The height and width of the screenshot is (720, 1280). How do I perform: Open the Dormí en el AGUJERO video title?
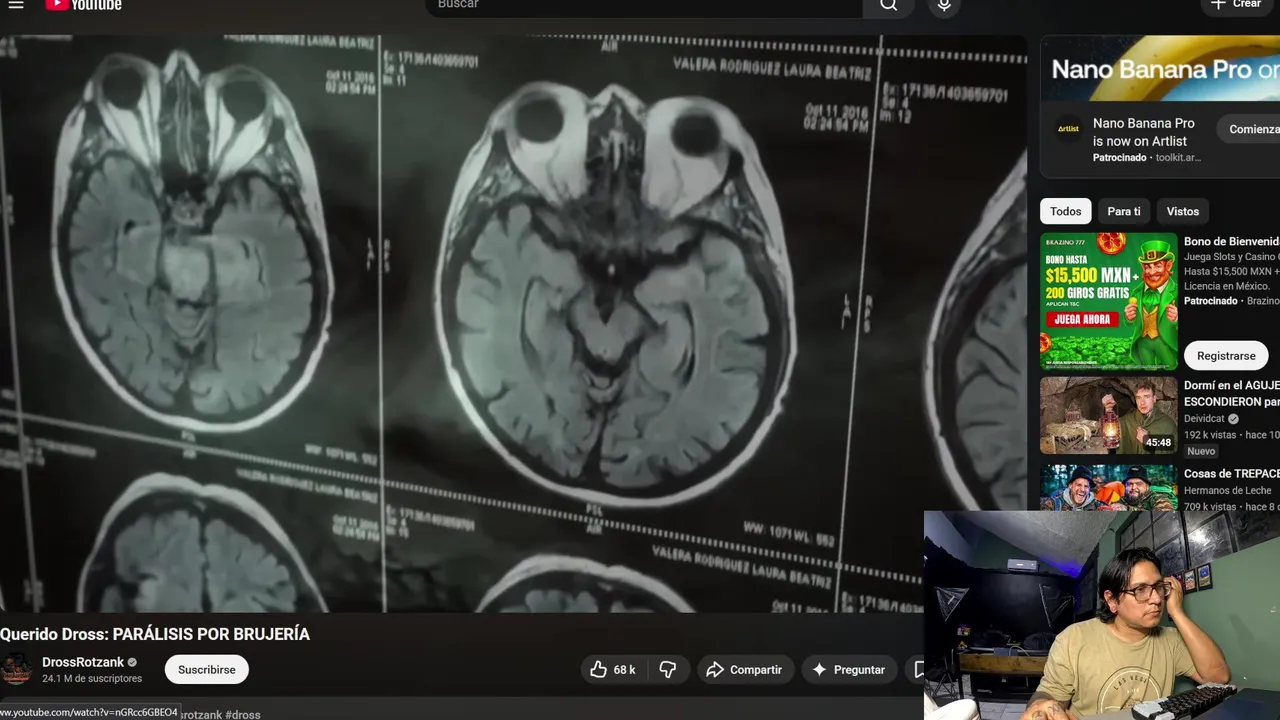click(1232, 393)
